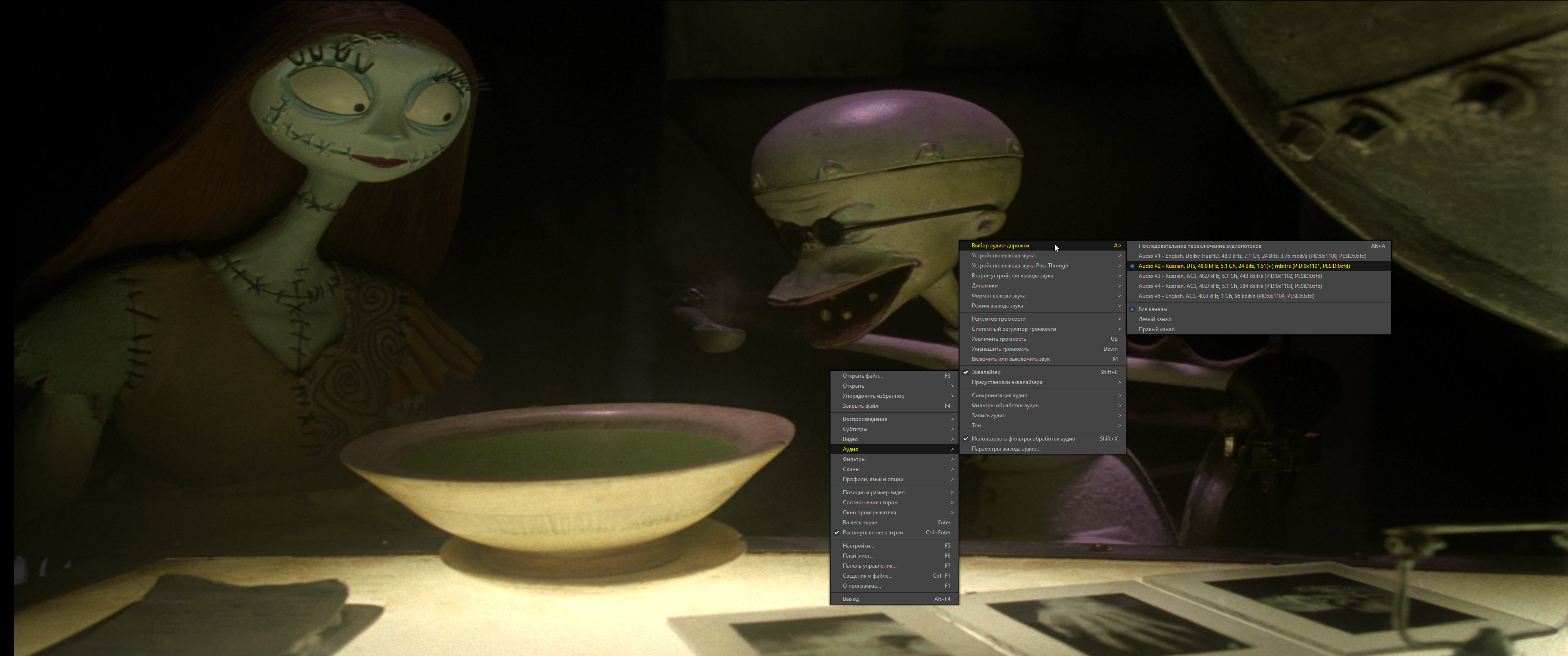This screenshot has height=656, width=1568.
Task: Open the 'Скины' submenu
Action: click(x=894, y=469)
